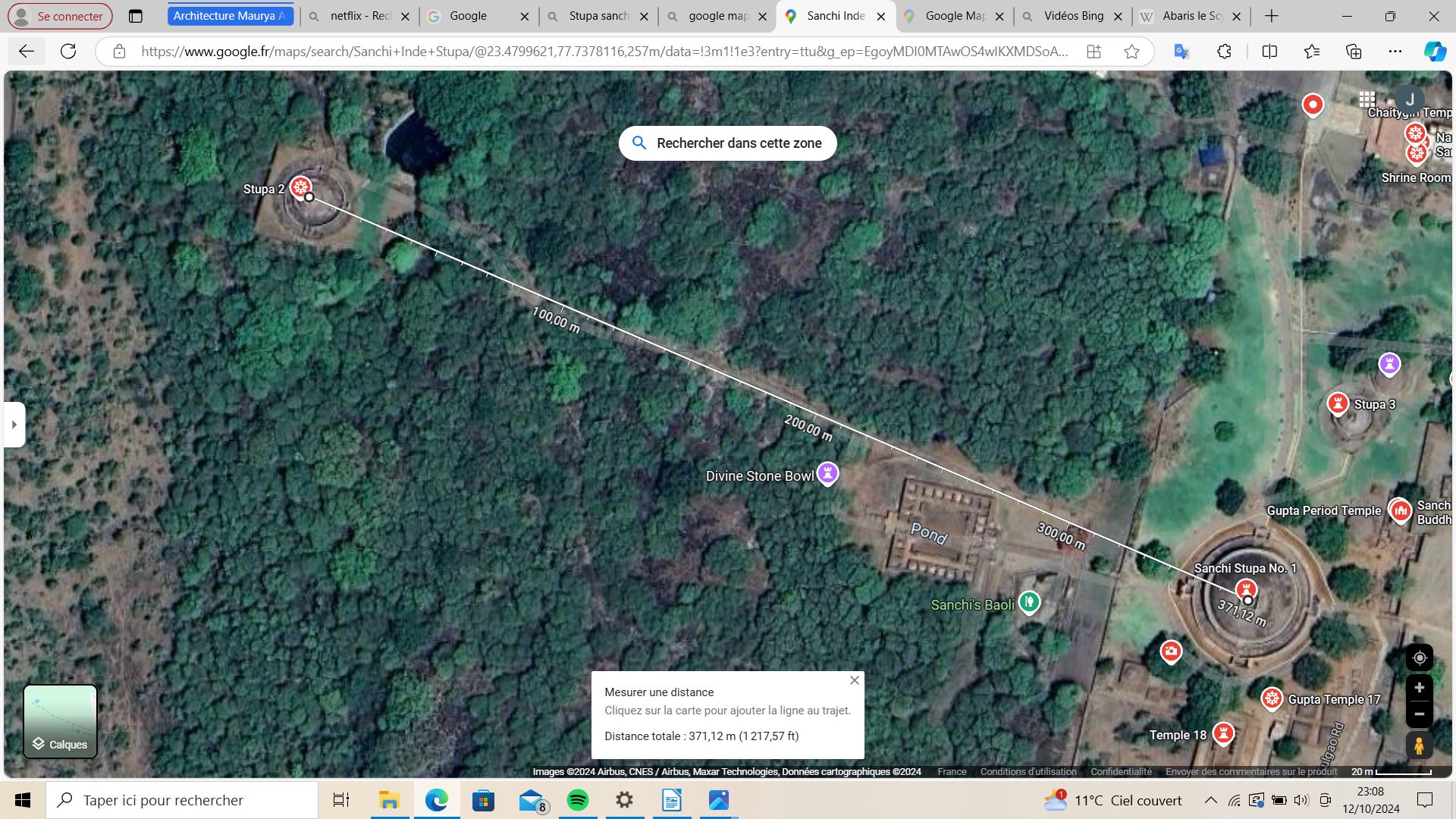Screen dimensions: 1456x819
Task: Open Conditions d'utilisation link
Action: pyautogui.click(x=1028, y=771)
